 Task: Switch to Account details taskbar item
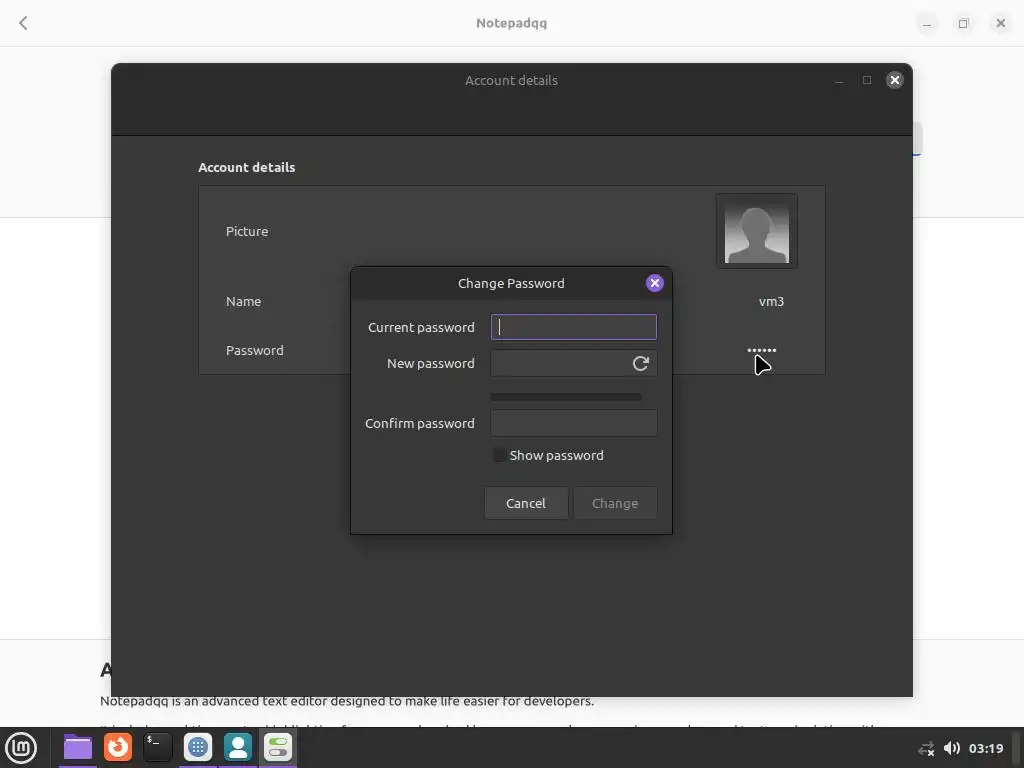[x=238, y=747]
